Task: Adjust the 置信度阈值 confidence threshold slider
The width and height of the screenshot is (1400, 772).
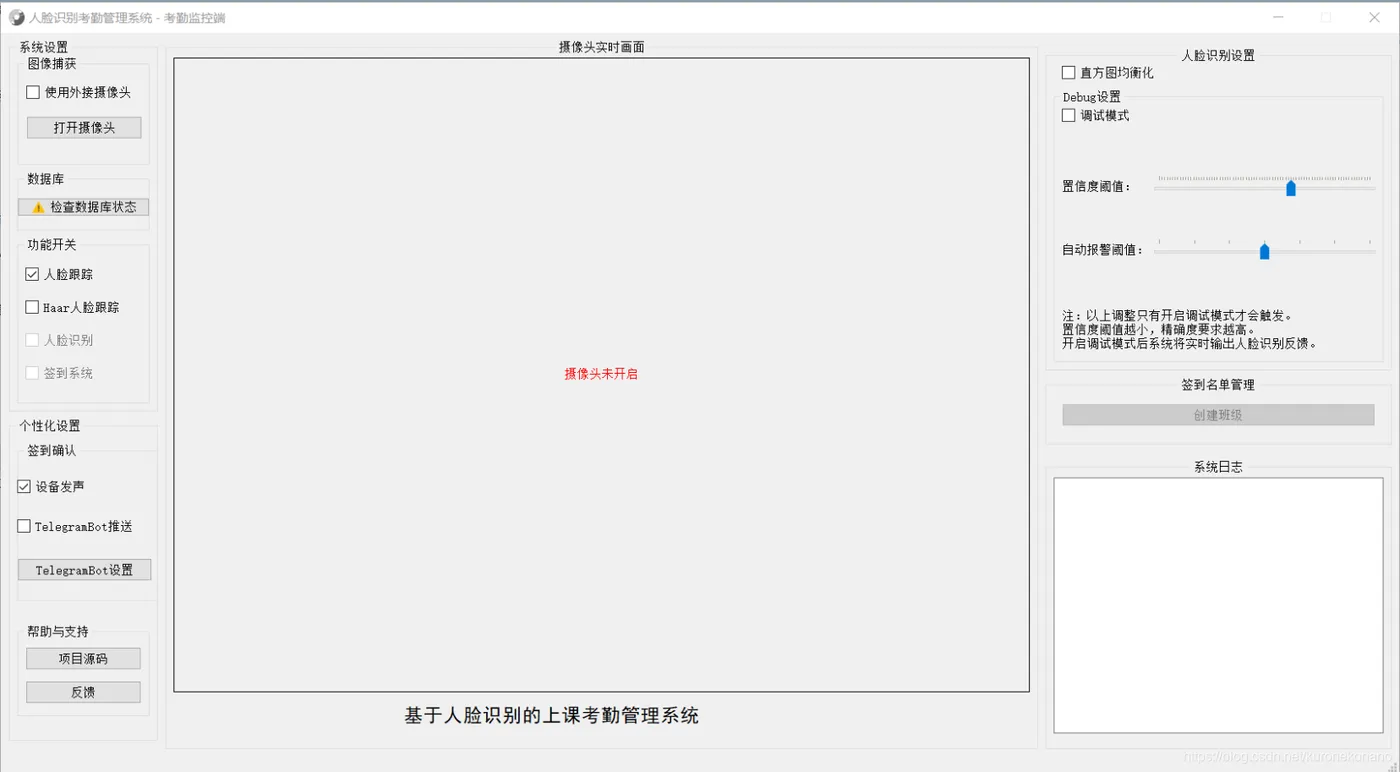Action: click(1290, 187)
